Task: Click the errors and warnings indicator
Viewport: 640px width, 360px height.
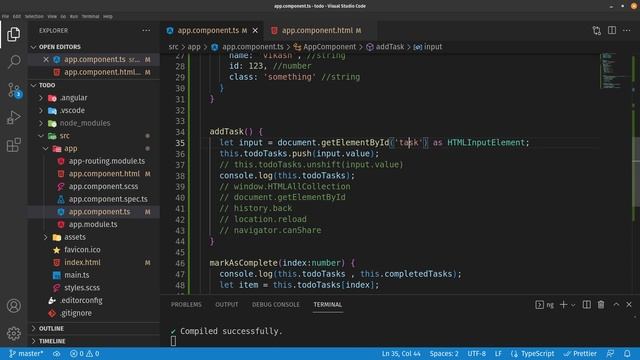Action: coord(84,353)
